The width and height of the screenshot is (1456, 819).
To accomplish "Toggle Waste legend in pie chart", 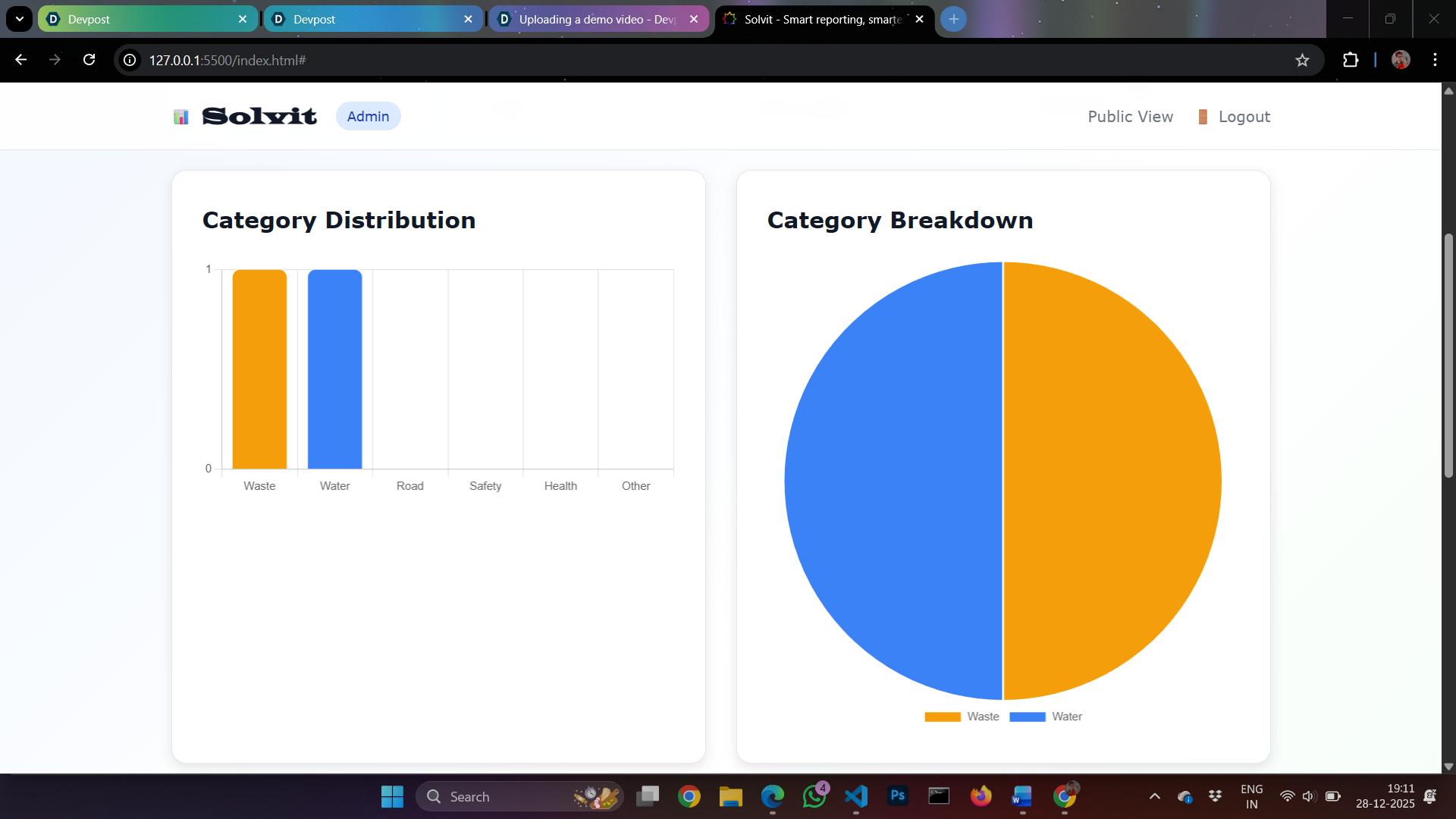I will point(962,717).
